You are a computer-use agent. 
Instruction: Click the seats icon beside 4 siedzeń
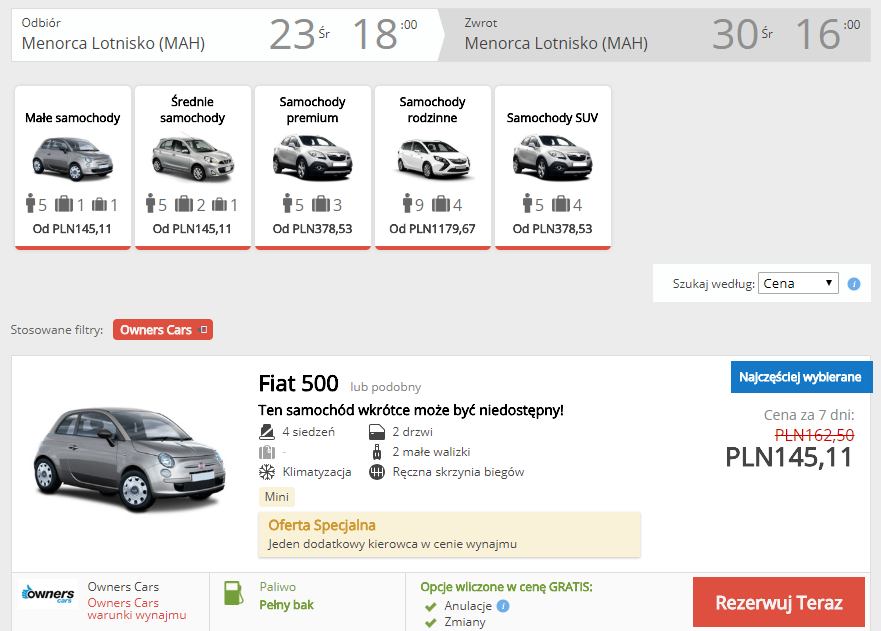click(267, 432)
